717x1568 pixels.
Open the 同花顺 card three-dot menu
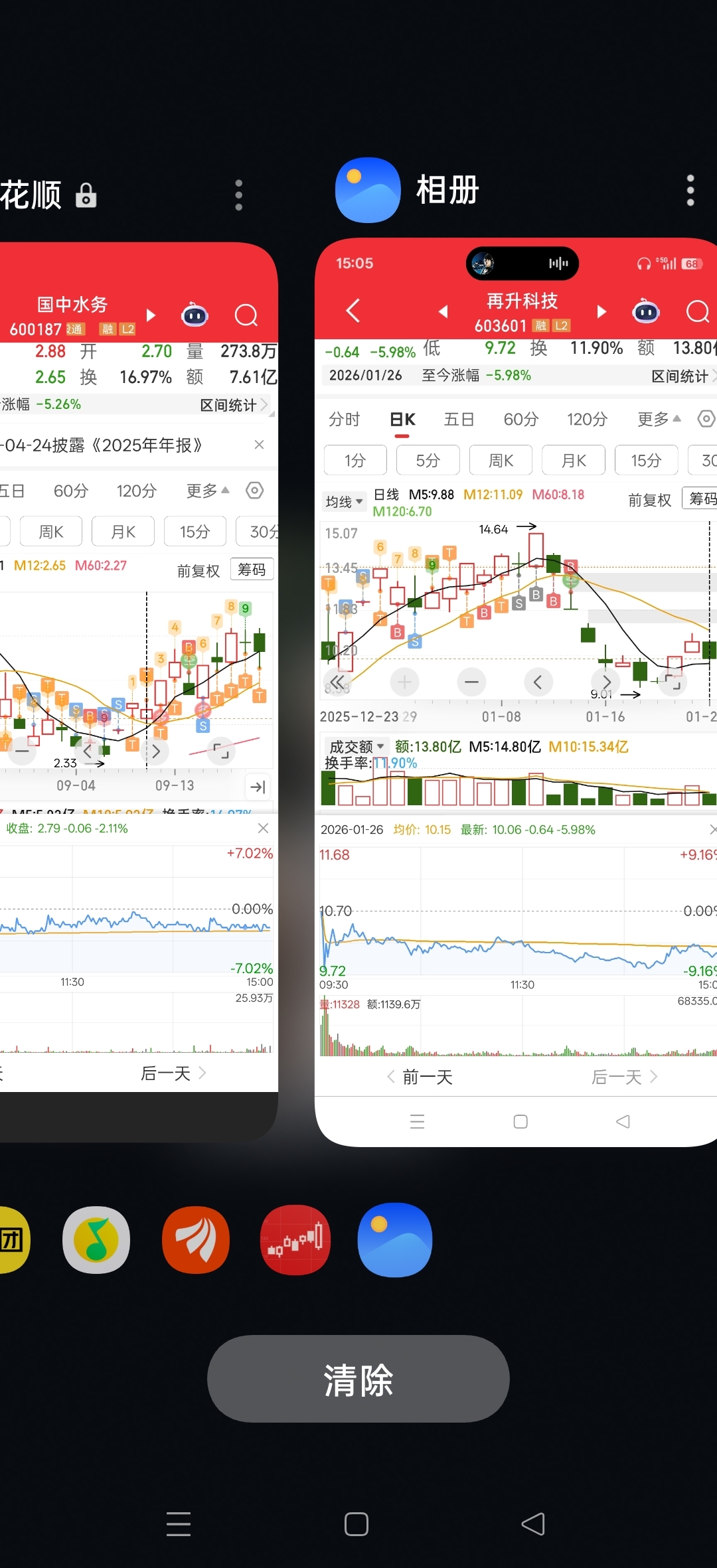coord(239,195)
